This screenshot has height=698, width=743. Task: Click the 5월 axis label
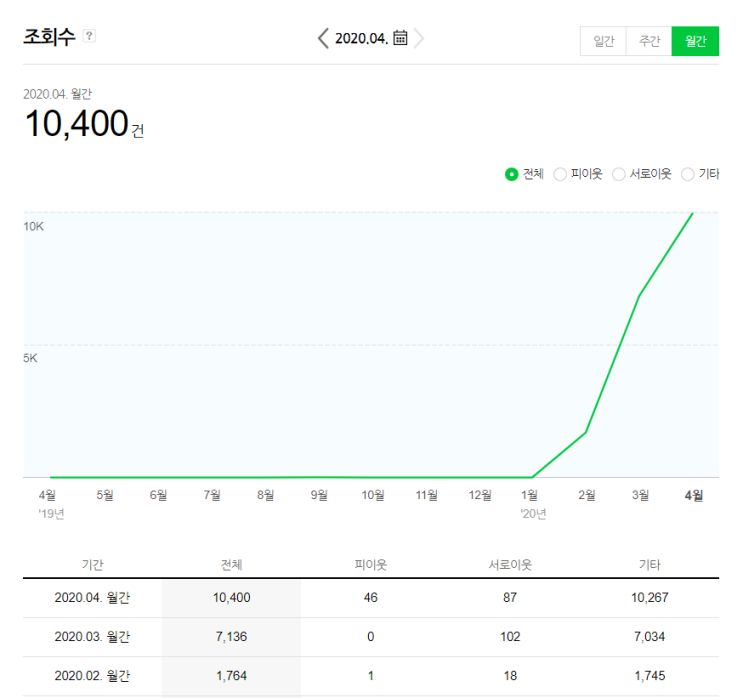click(105, 495)
